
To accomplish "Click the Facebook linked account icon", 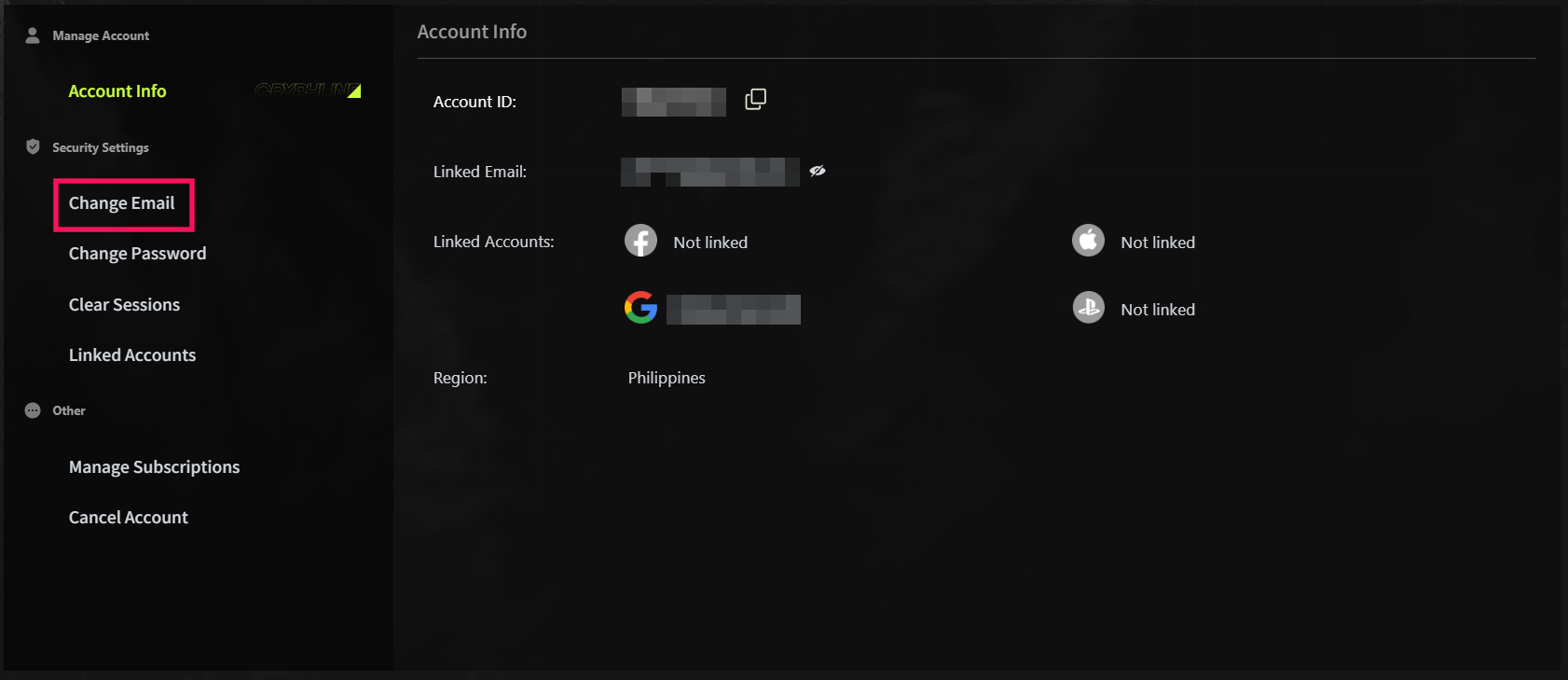I will (640, 241).
